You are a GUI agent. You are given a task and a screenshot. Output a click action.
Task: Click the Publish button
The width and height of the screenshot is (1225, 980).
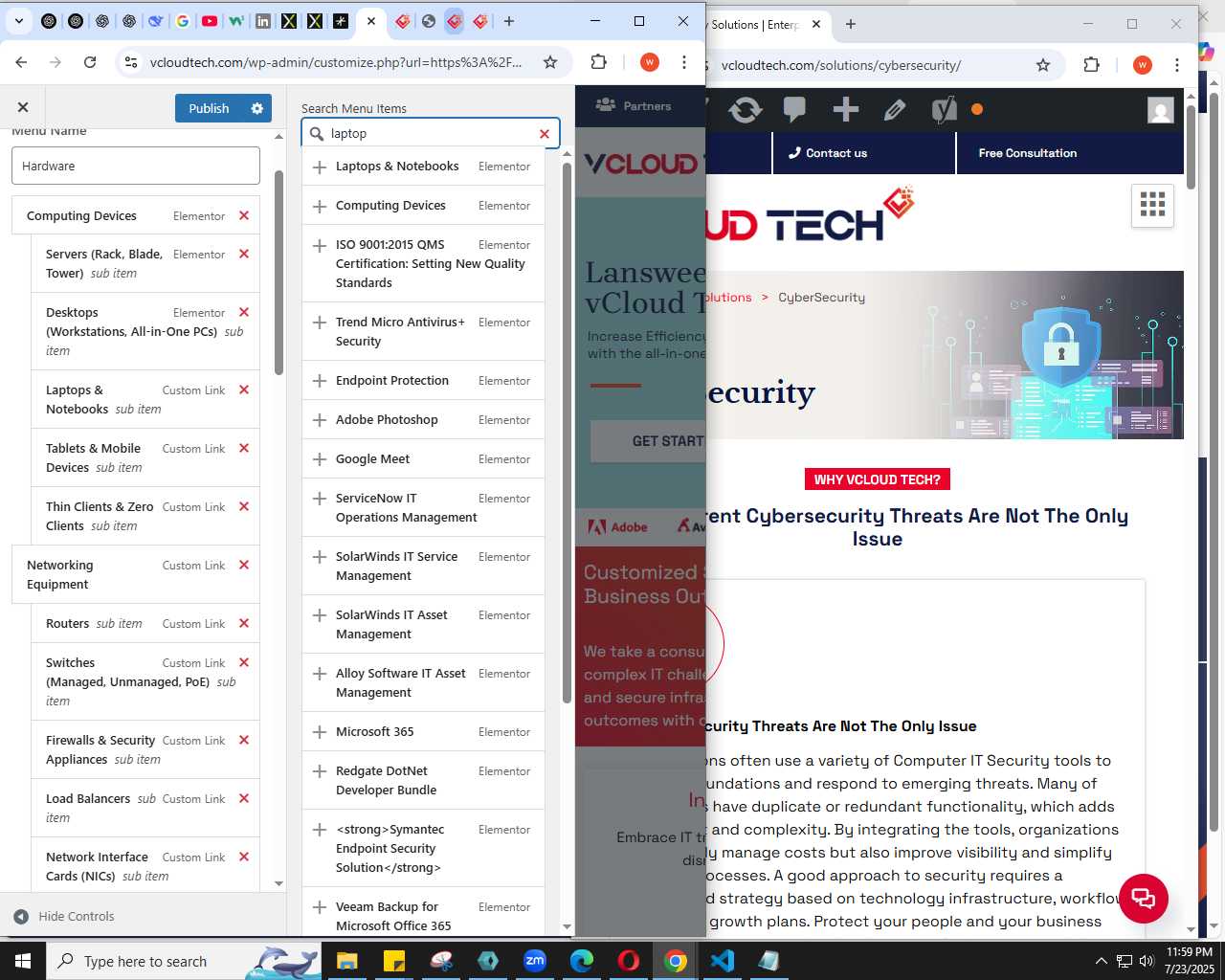pyautogui.click(x=209, y=108)
